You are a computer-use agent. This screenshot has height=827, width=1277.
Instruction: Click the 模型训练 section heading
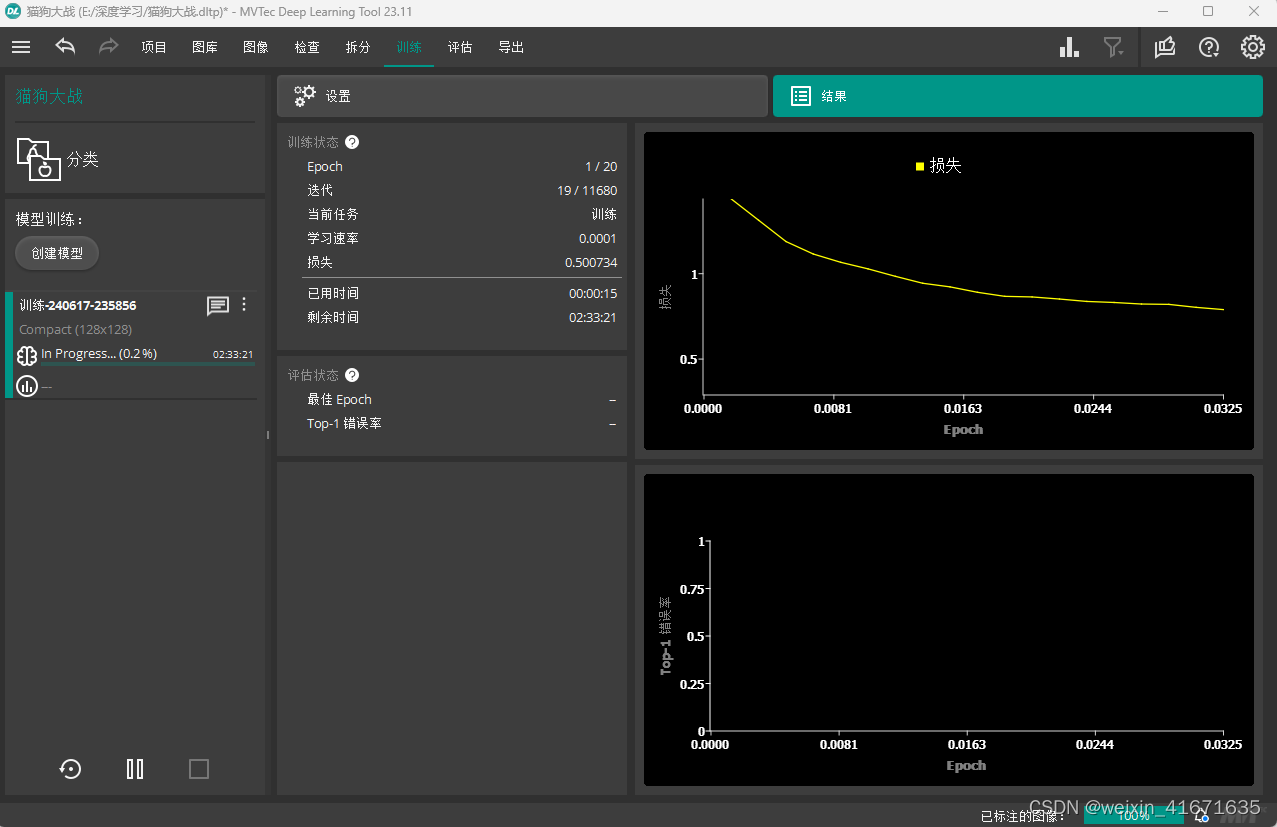click(49, 219)
